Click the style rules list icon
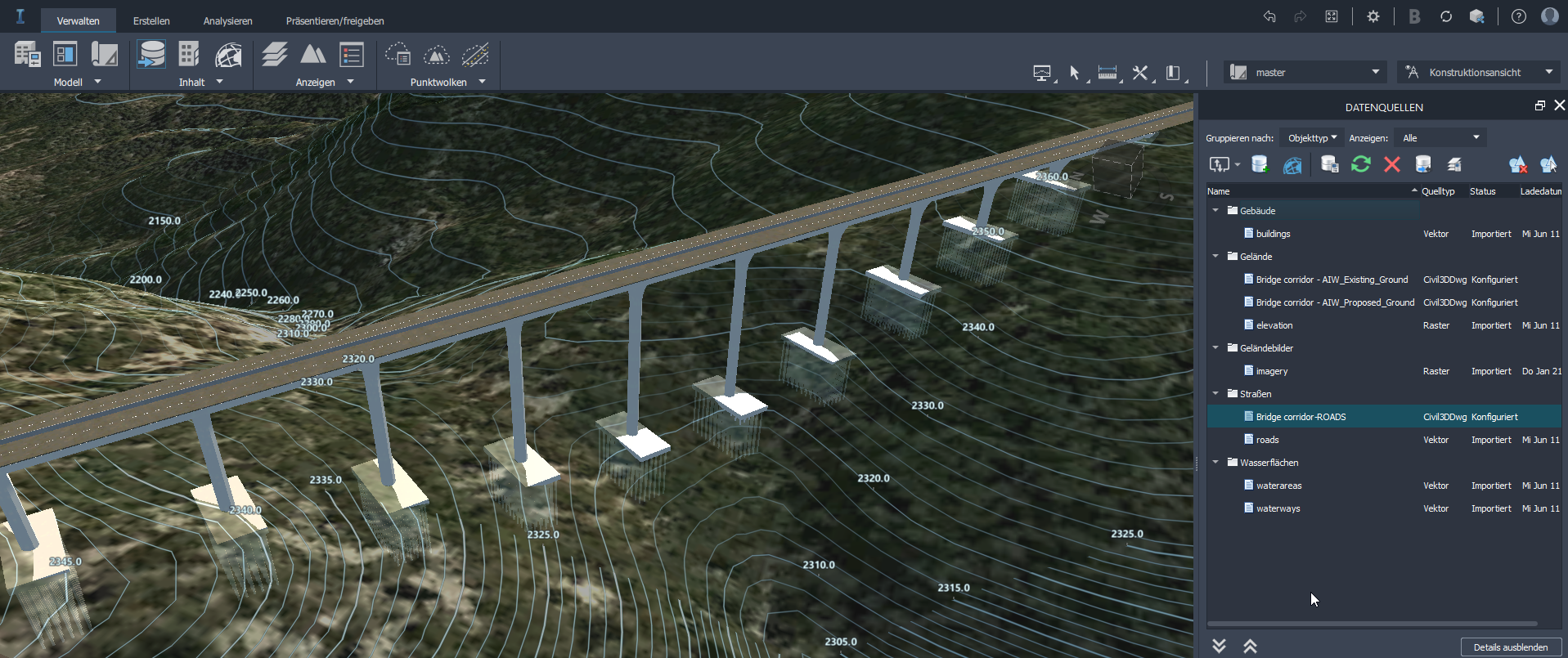 pos(352,55)
